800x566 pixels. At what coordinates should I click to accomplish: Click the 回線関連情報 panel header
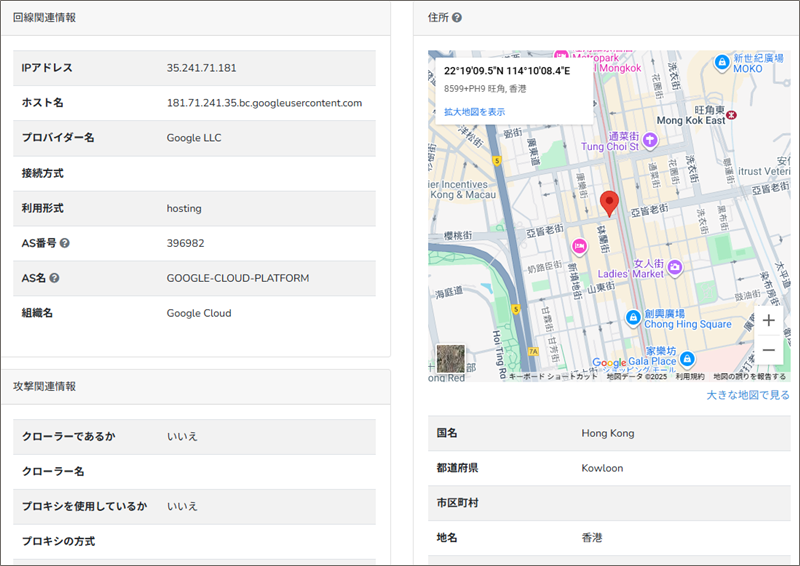tap(196, 18)
